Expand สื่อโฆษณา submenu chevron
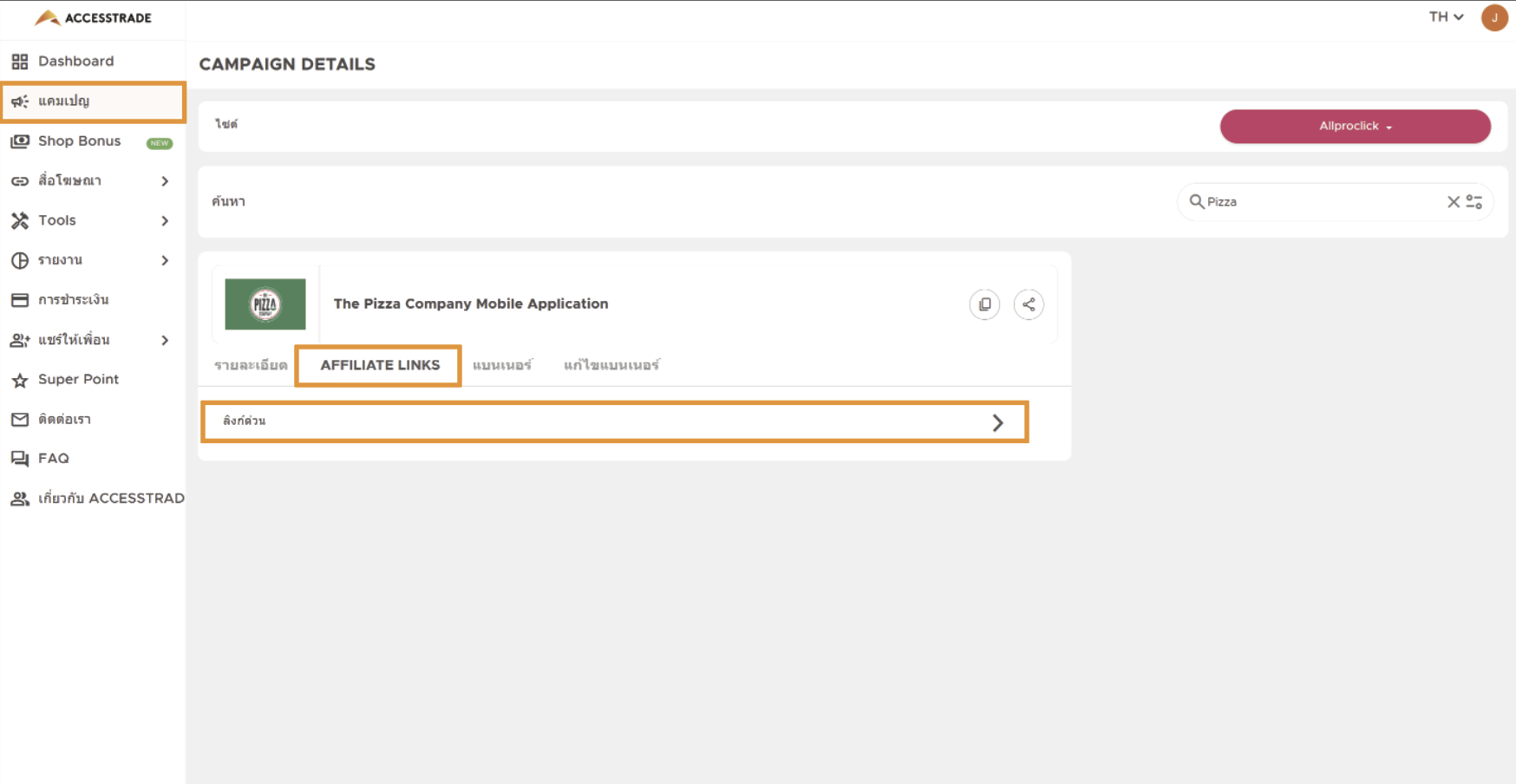1516x784 pixels. click(165, 181)
